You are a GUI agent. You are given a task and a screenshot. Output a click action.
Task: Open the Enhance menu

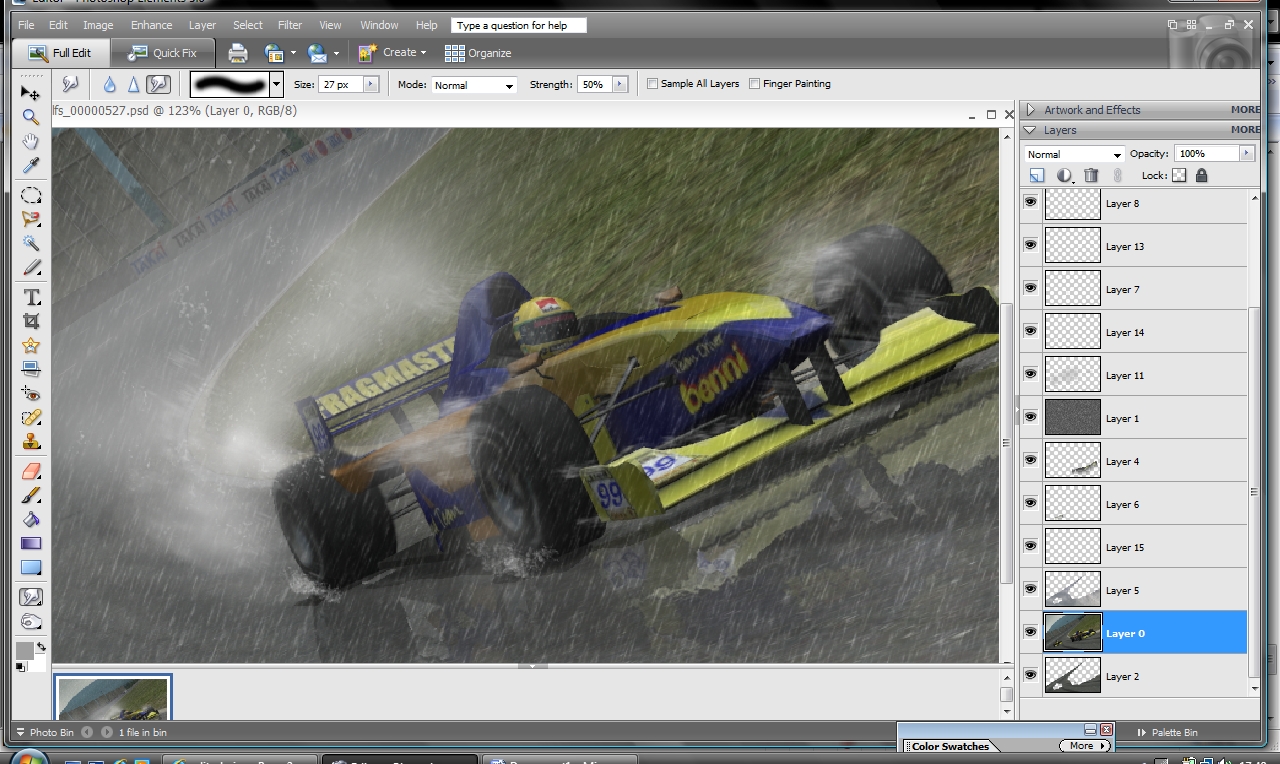coord(151,25)
